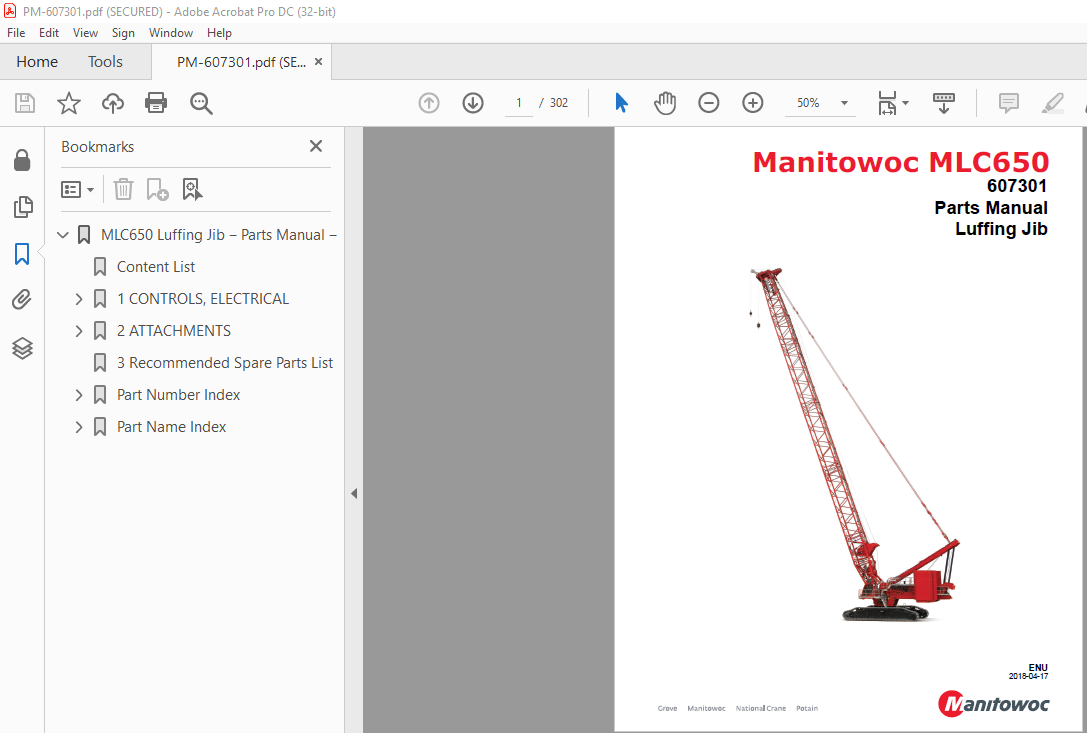Add file to starred with star icon
This screenshot has width=1087, height=733.
[x=69, y=103]
